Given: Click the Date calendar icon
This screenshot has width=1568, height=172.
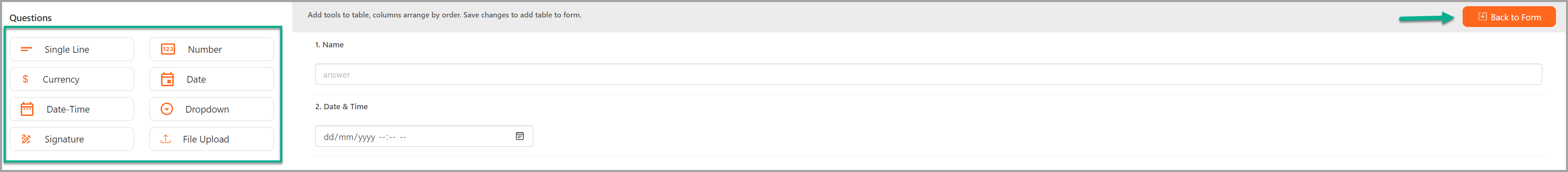Looking at the screenshot, I should pyautogui.click(x=167, y=79).
